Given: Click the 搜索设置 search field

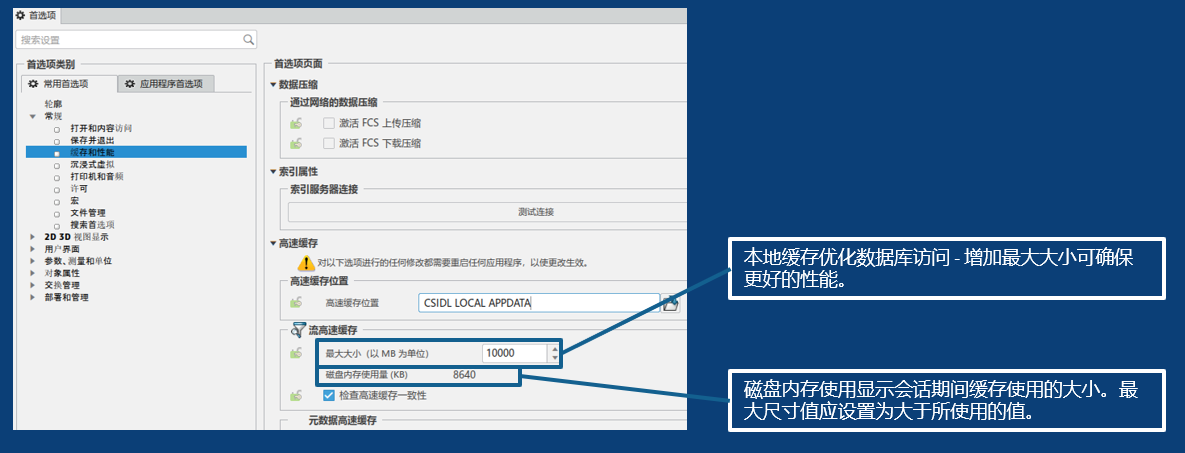Looking at the screenshot, I should point(130,40).
